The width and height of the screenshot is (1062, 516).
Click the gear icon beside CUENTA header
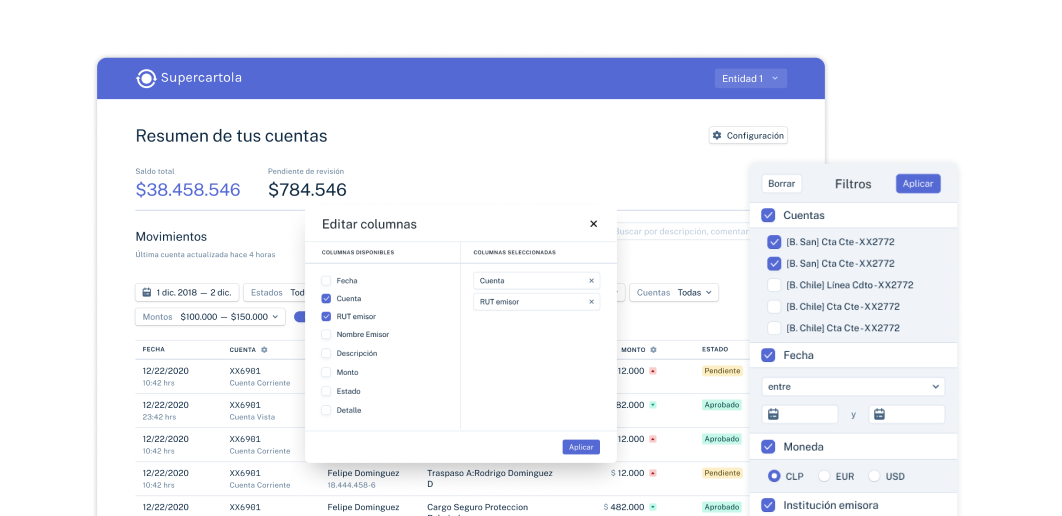[x=264, y=350]
